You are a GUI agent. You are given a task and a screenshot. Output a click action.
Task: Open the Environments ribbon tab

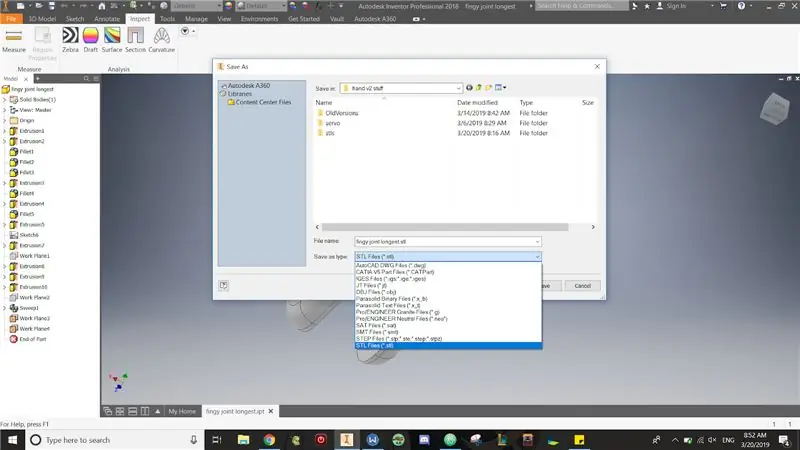point(259,19)
